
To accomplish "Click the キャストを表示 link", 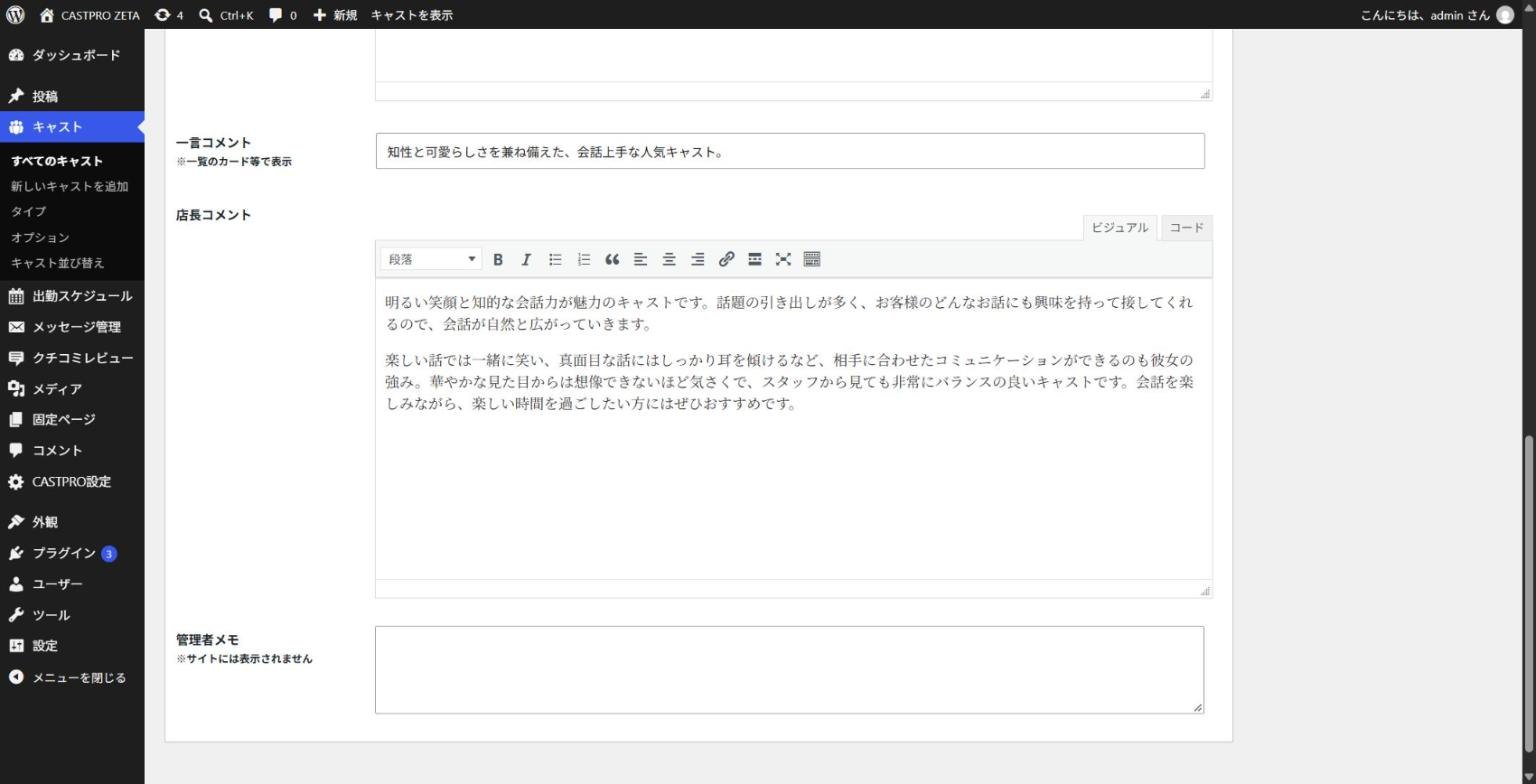I will tap(411, 15).
